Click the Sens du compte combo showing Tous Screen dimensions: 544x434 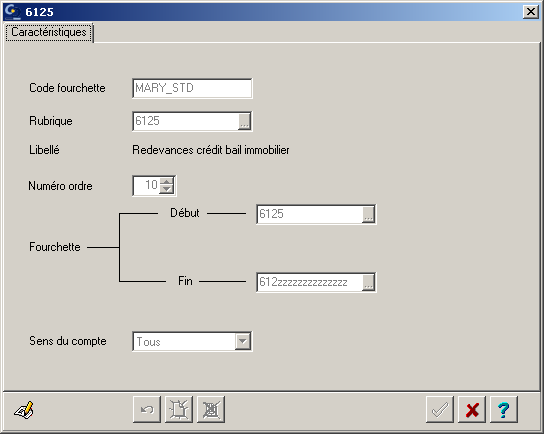click(192, 341)
